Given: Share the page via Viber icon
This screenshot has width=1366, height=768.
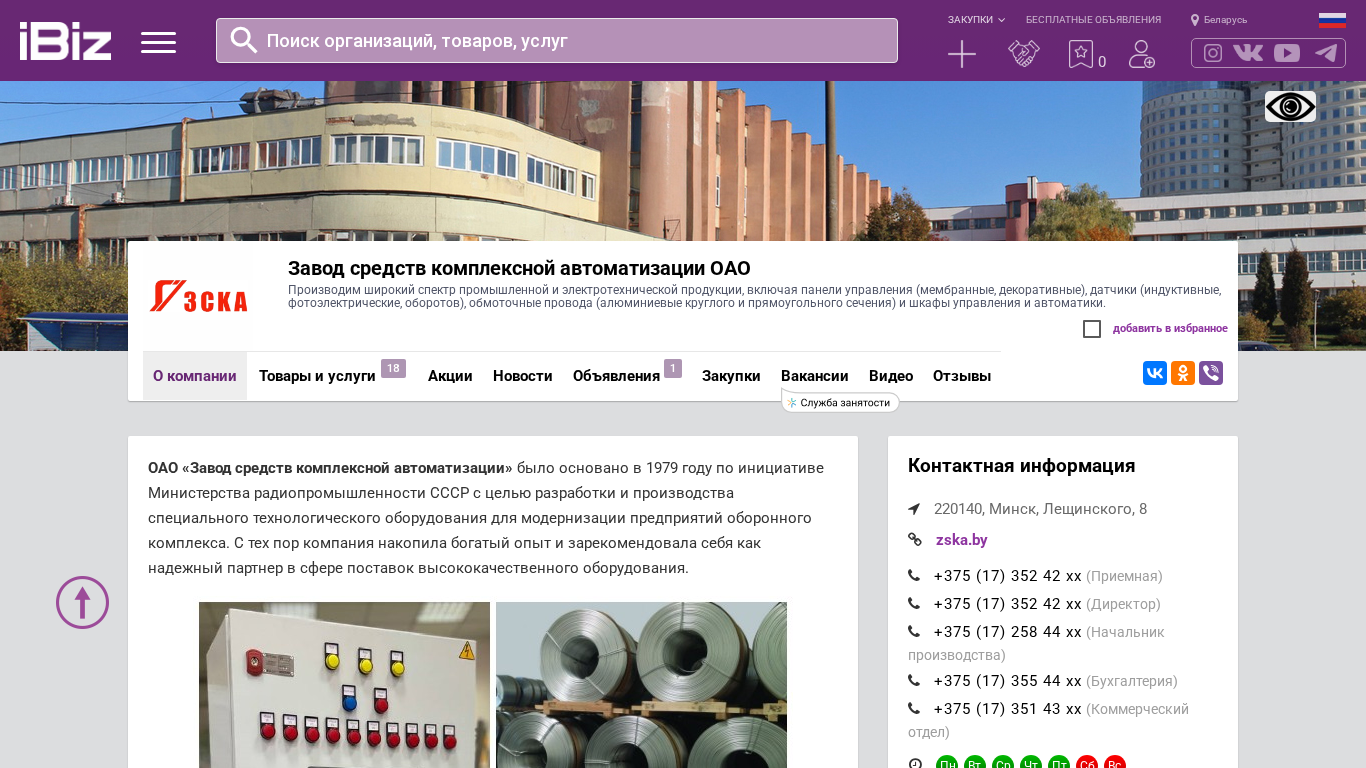Looking at the screenshot, I should coord(1211,373).
